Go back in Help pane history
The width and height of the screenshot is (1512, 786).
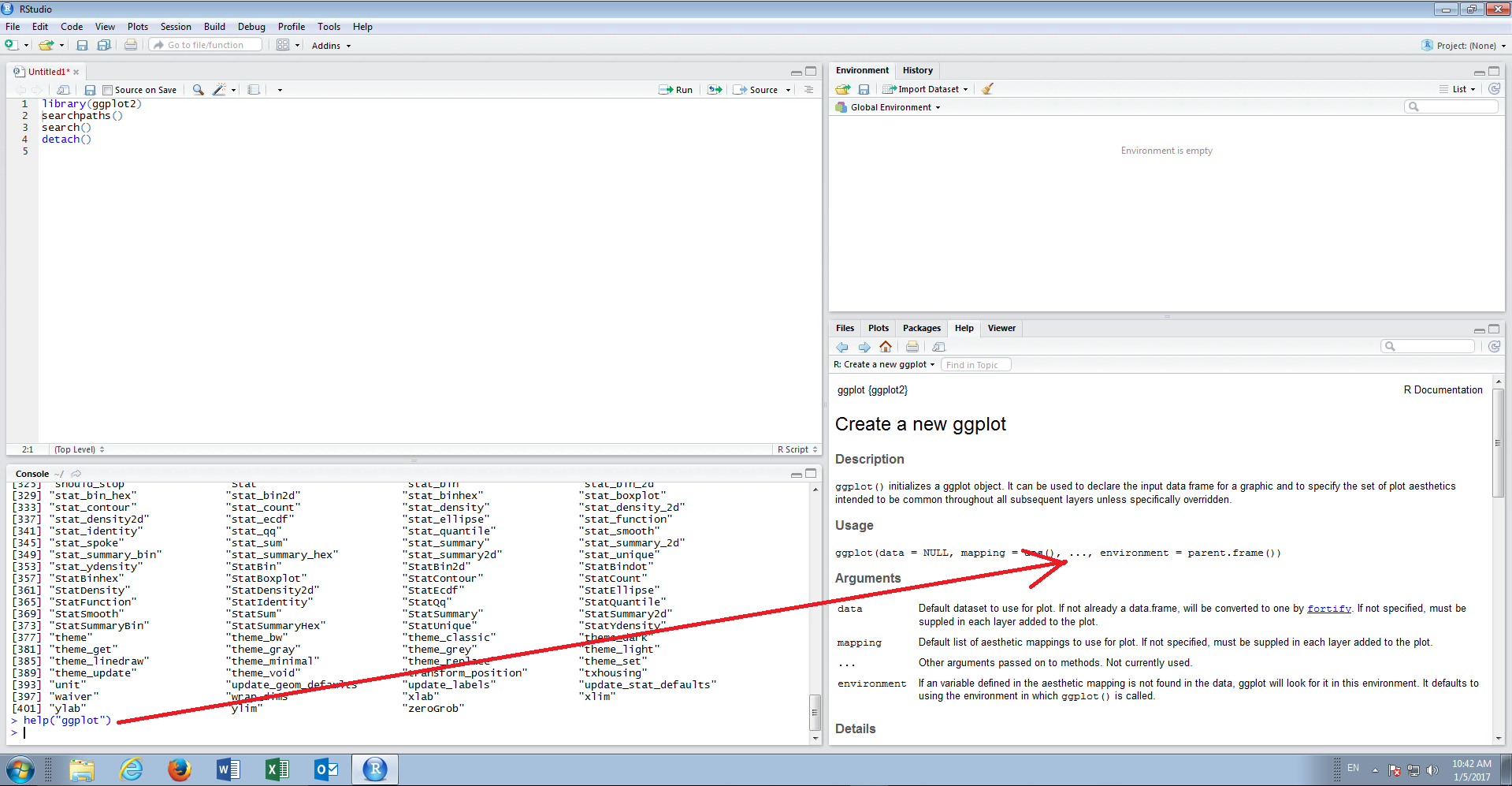point(842,347)
